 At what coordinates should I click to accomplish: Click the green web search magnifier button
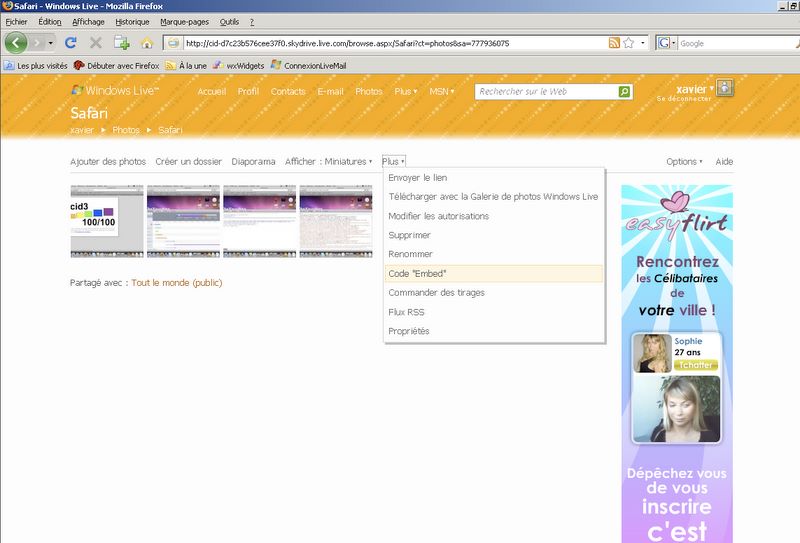coord(624,91)
